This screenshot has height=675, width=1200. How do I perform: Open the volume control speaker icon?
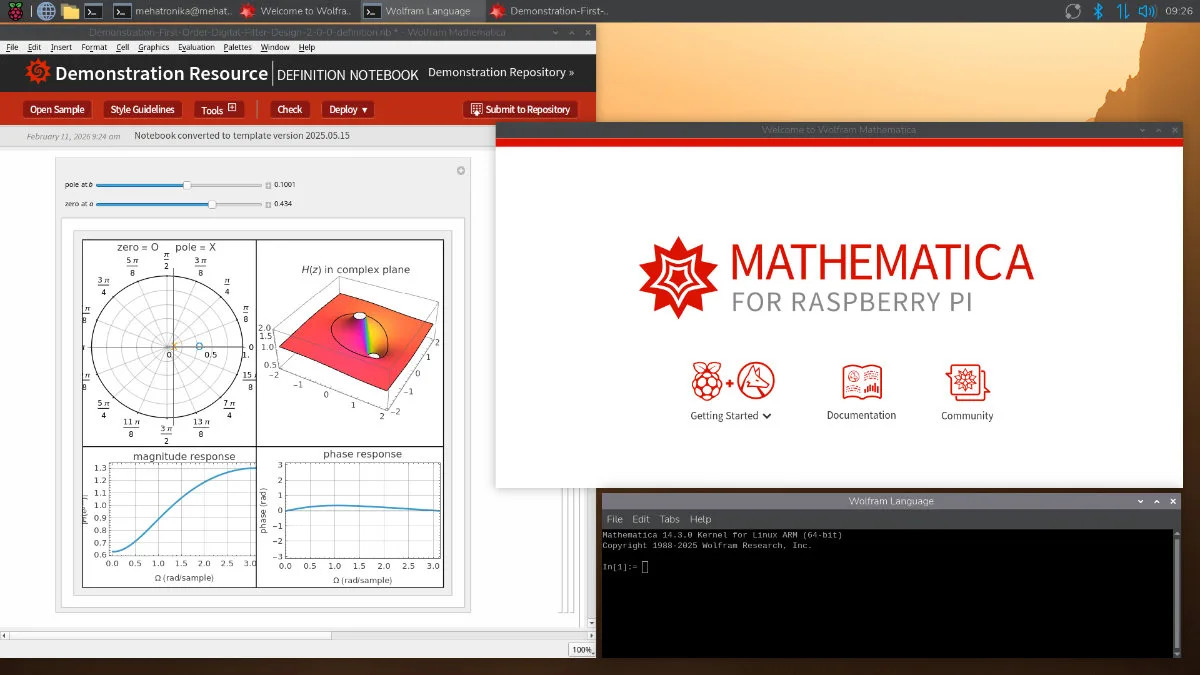pyautogui.click(x=1147, y=11)
